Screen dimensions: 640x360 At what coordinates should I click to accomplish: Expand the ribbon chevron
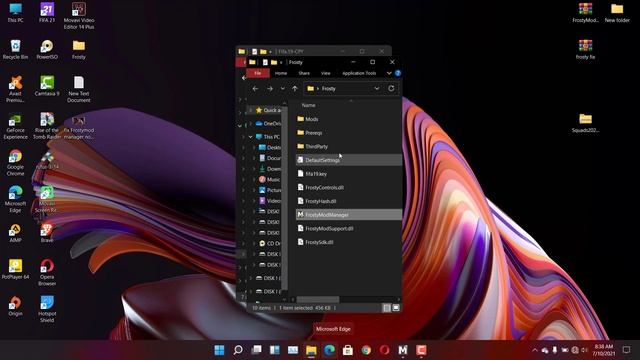(x=389, y=73)
